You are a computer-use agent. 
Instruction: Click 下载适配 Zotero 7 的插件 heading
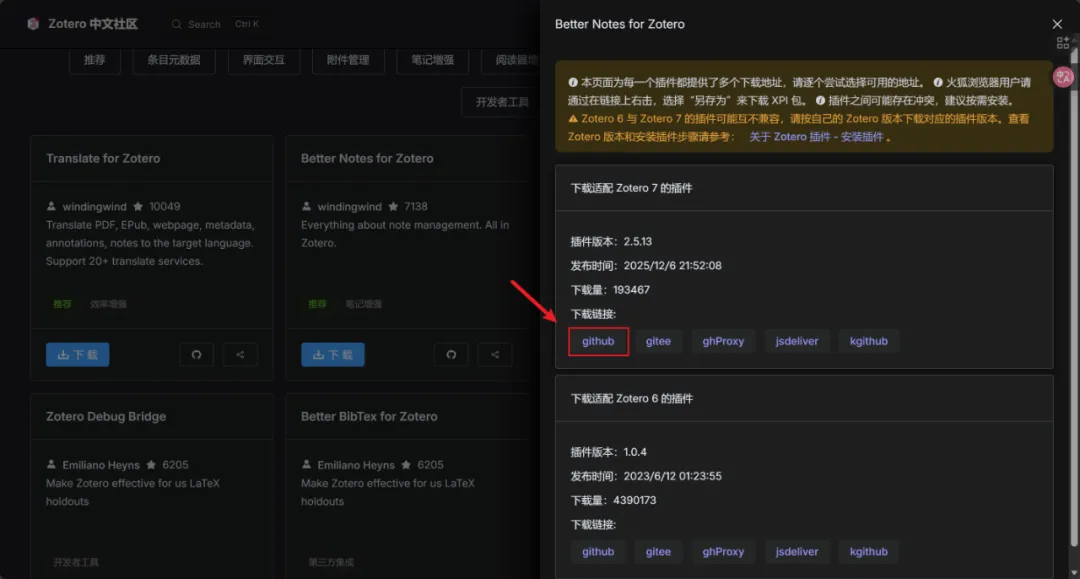tap(632, 188)
